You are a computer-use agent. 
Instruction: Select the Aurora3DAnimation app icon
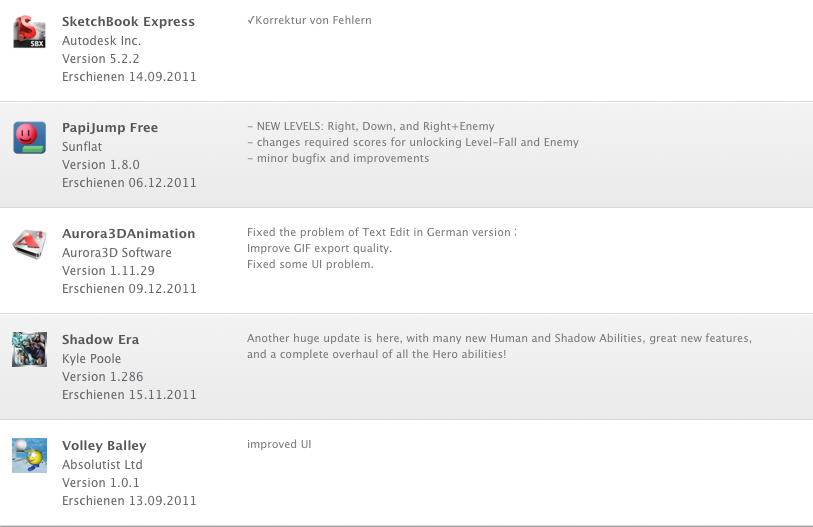click(30, 244)
